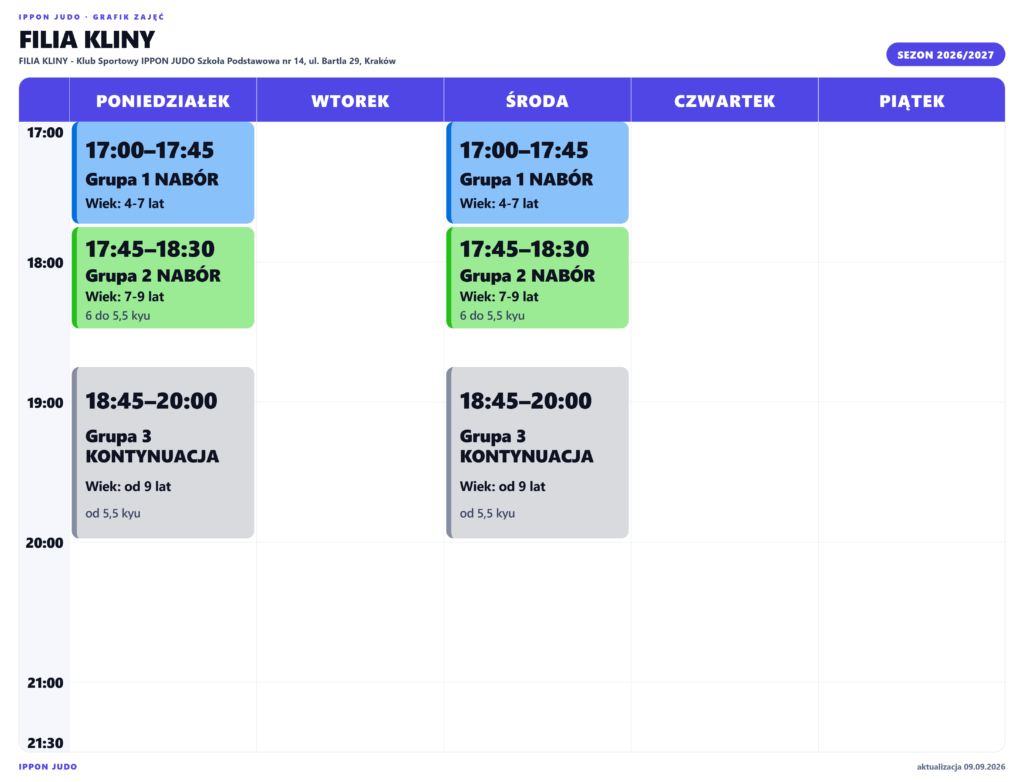Select the PIĄTEK column header
1024x782 pixels.
(912, 101)
